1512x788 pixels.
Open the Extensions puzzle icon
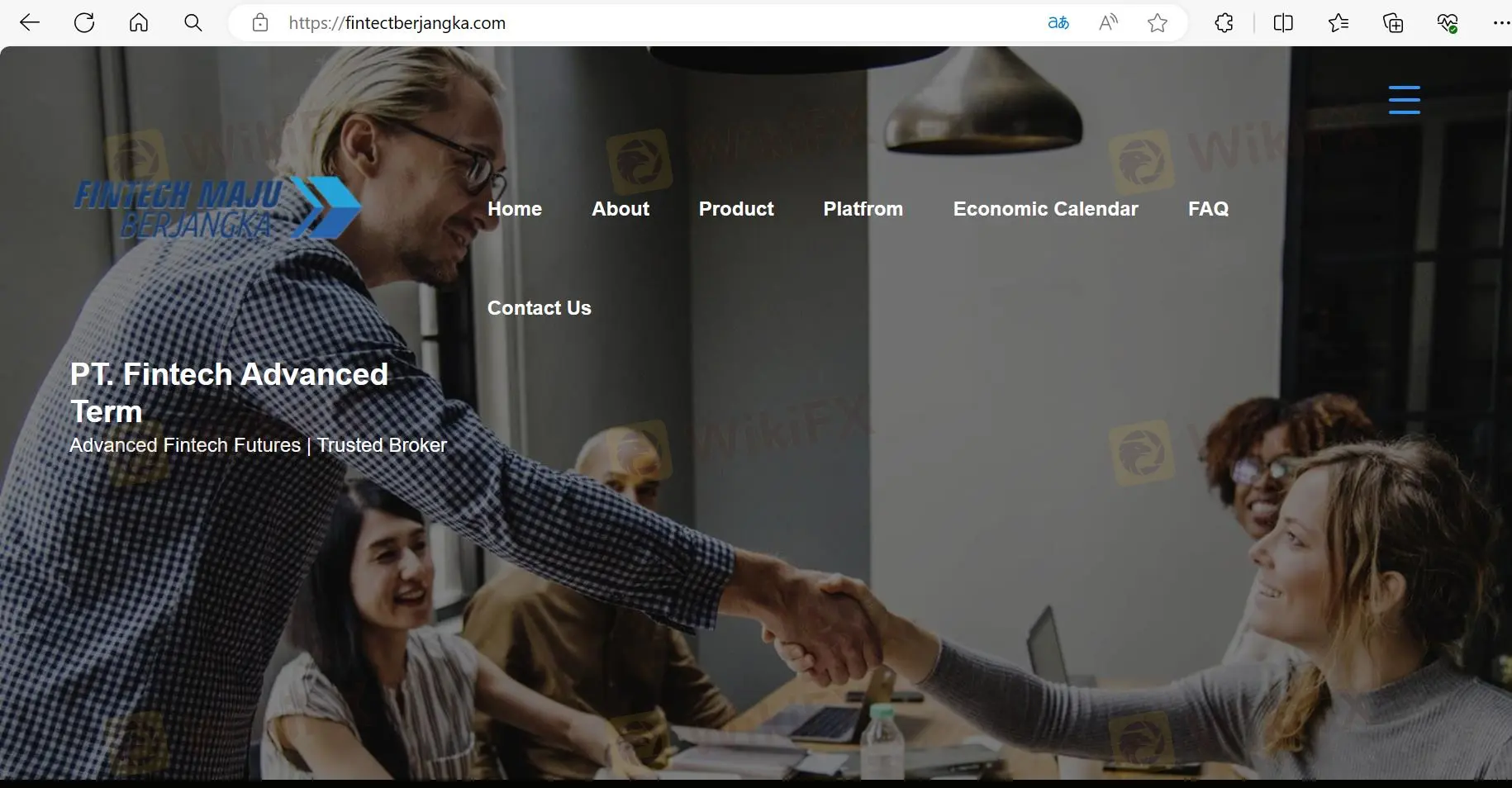[1224, 23]
